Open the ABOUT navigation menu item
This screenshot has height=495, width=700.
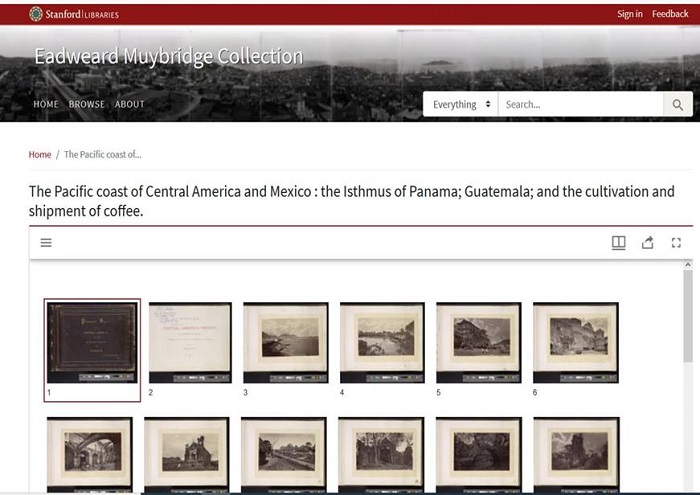point(129,105)
